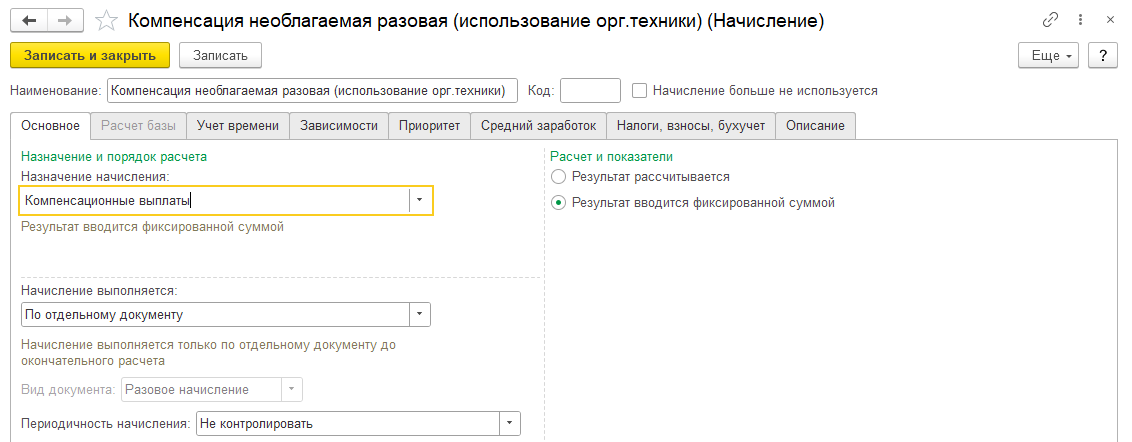
Task: Click the back navigation arrow
Action: click(30, 21)
